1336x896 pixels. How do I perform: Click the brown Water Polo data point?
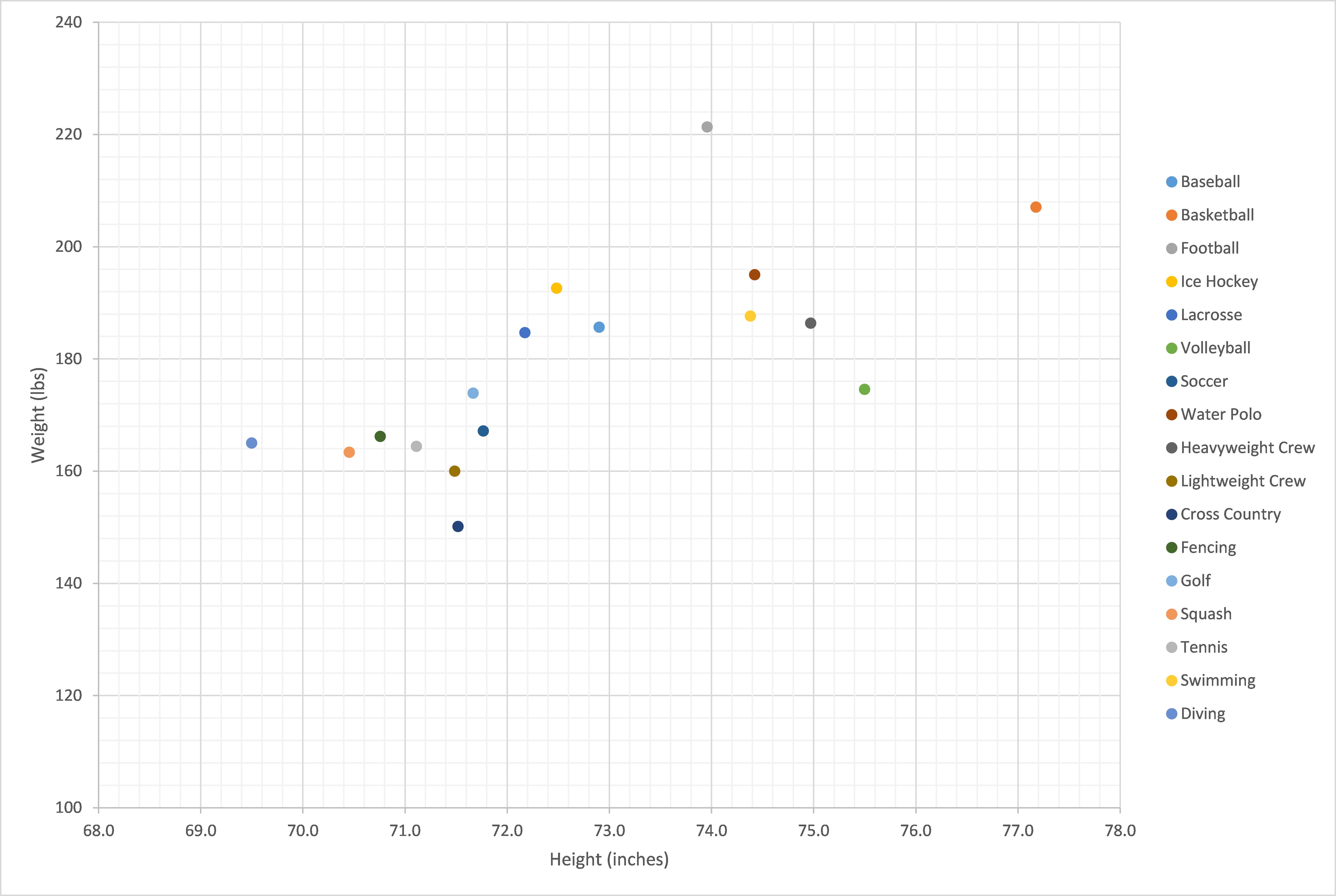click(x=755, y=275)
